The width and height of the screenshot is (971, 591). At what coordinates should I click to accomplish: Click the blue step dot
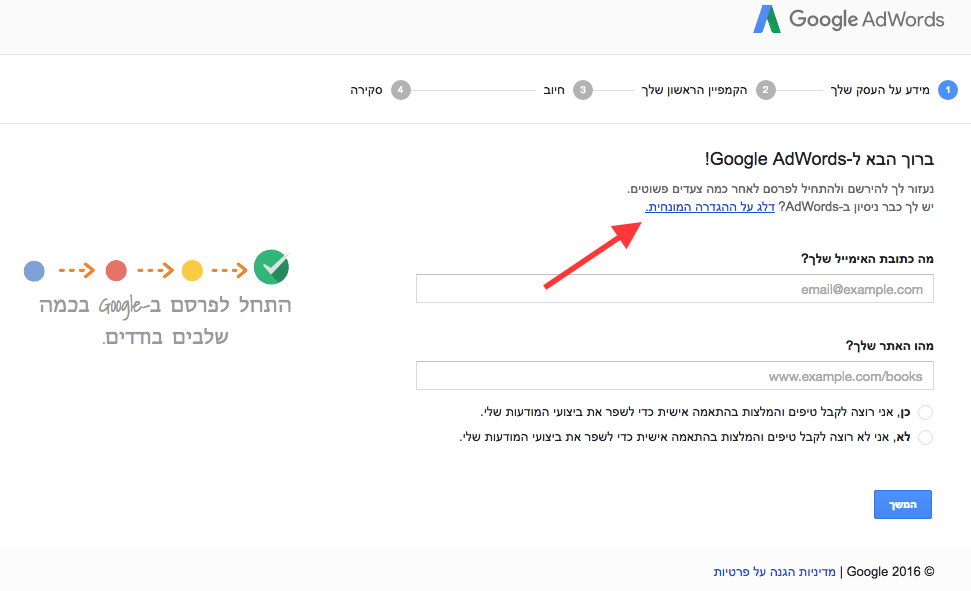[34, 270]
